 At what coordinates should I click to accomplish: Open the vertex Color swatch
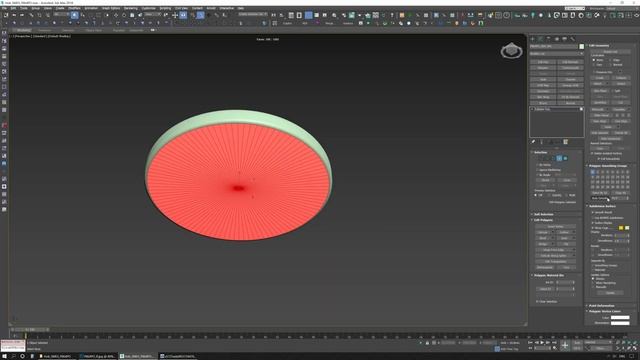(x=620, y=317)
